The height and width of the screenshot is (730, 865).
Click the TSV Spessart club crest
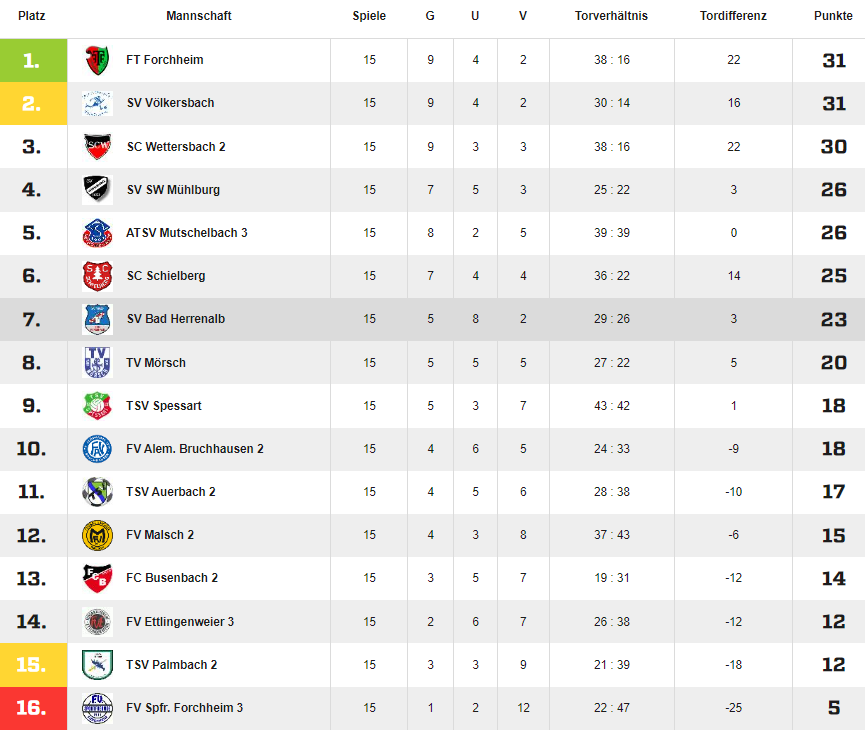97,406
